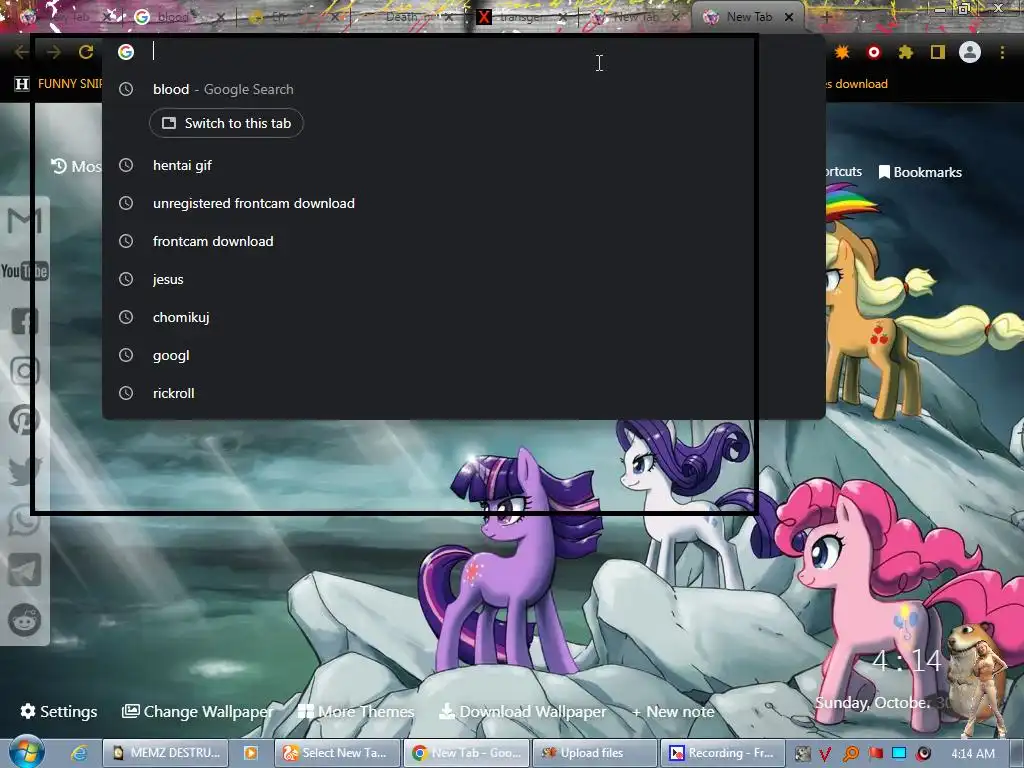Click Download Wallpaper
This screenshot has width=1024, height=768.
(522, 711)
